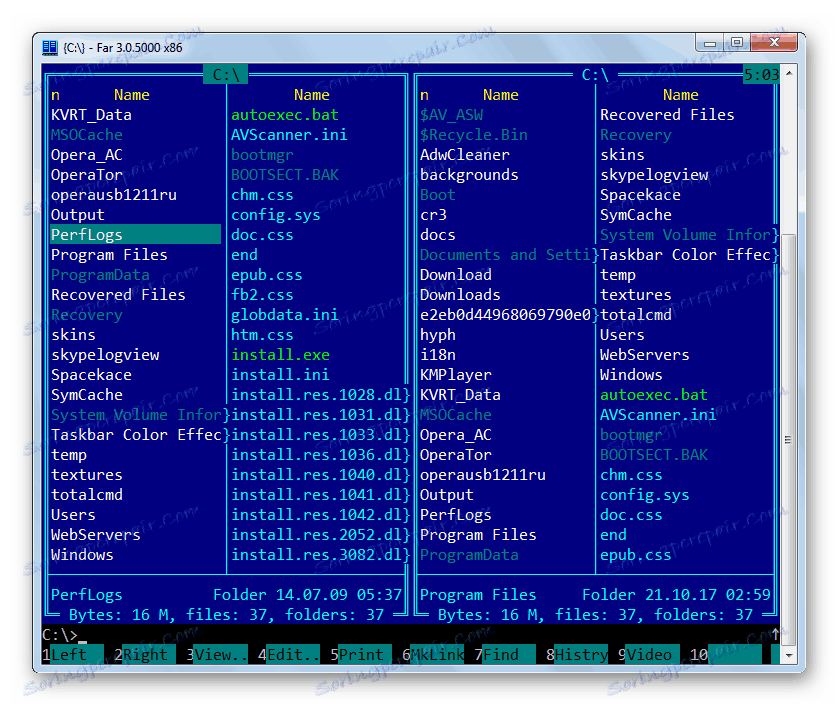Select Boot folder in right panel
Image resolution: width=839 pixels, height=706 pixels.
(x=437, y=195)
